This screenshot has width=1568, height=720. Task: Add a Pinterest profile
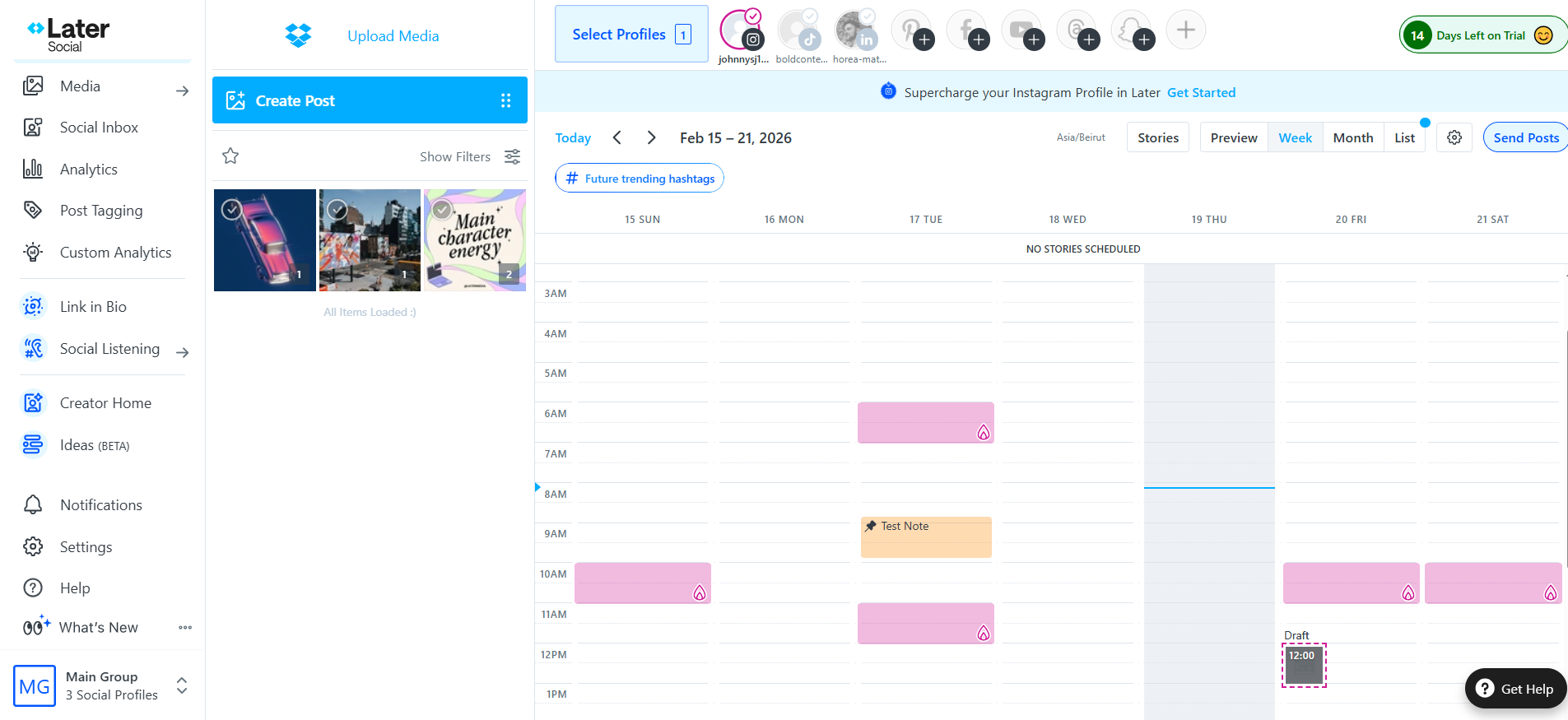[911, 30]
